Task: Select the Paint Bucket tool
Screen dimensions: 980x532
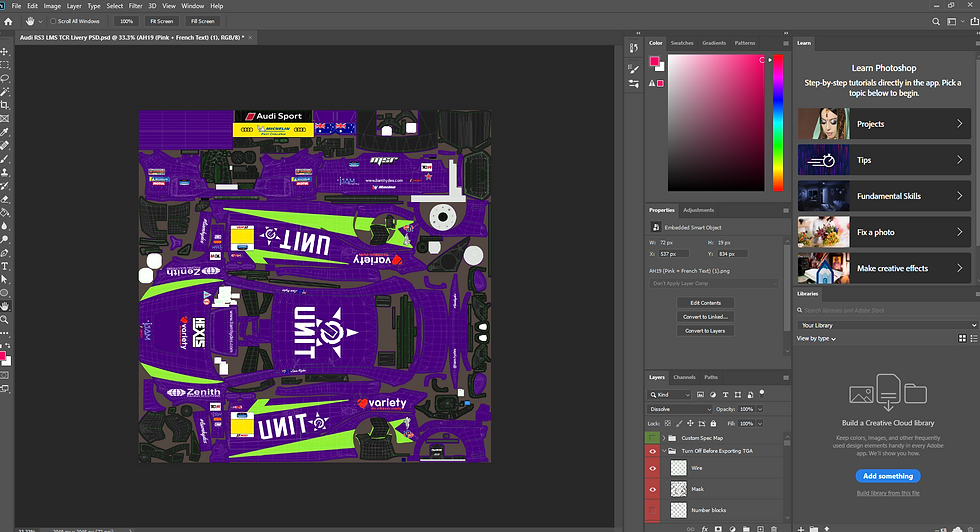Action: click(4, 213)
